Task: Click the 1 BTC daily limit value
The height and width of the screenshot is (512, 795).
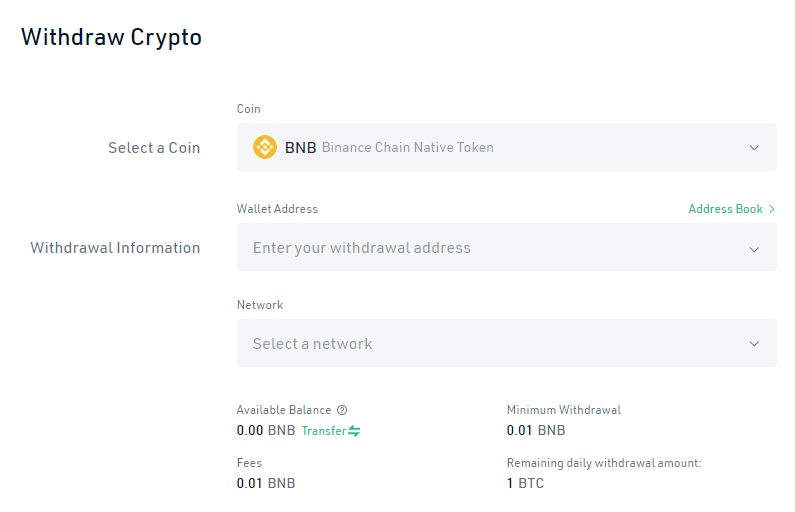Action: pos(525,483)
